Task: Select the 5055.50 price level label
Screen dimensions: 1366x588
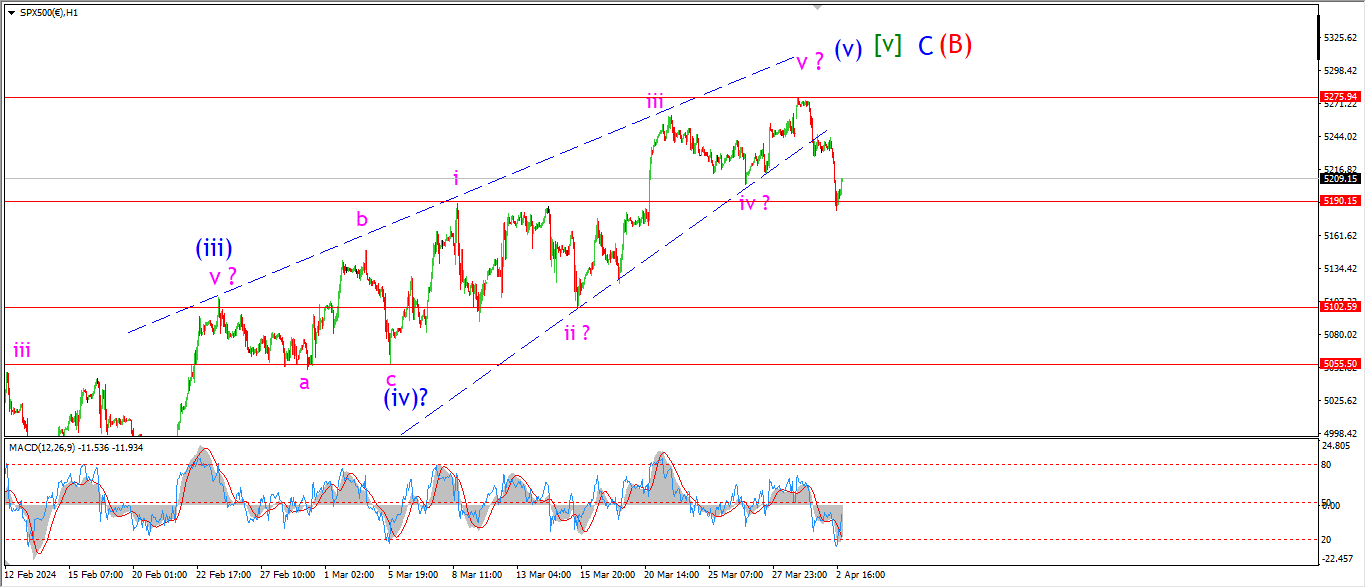Action: point(1340,364)
